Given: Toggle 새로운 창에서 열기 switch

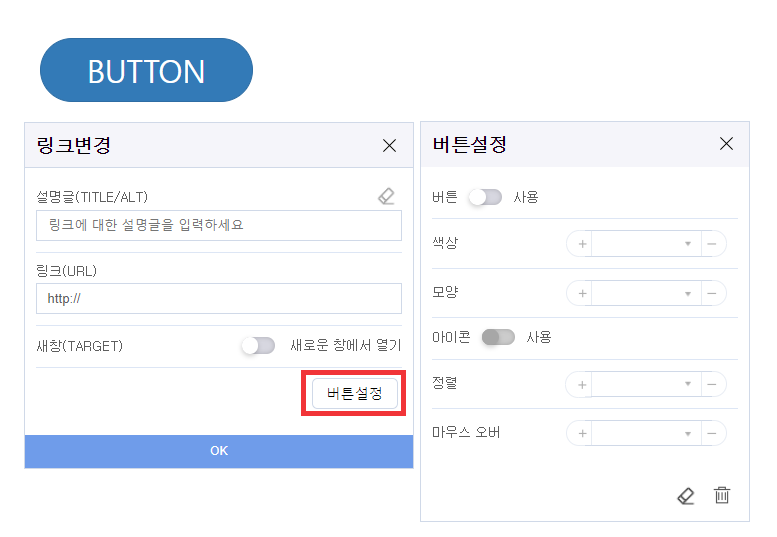Looking at the screenshot, I should pyautogui.click(x=258, y=346).
